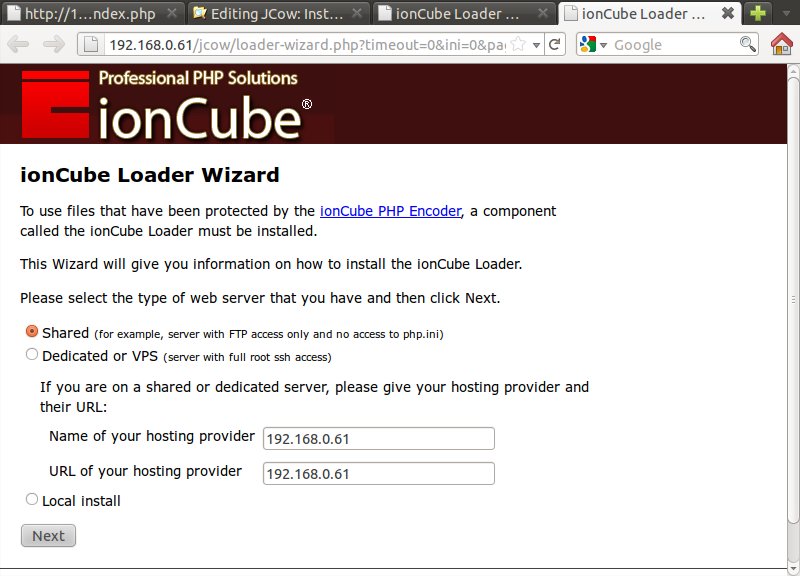800x576 pixels.
Task: Click the browser forward arrow
Action: (x=54, y=45)
